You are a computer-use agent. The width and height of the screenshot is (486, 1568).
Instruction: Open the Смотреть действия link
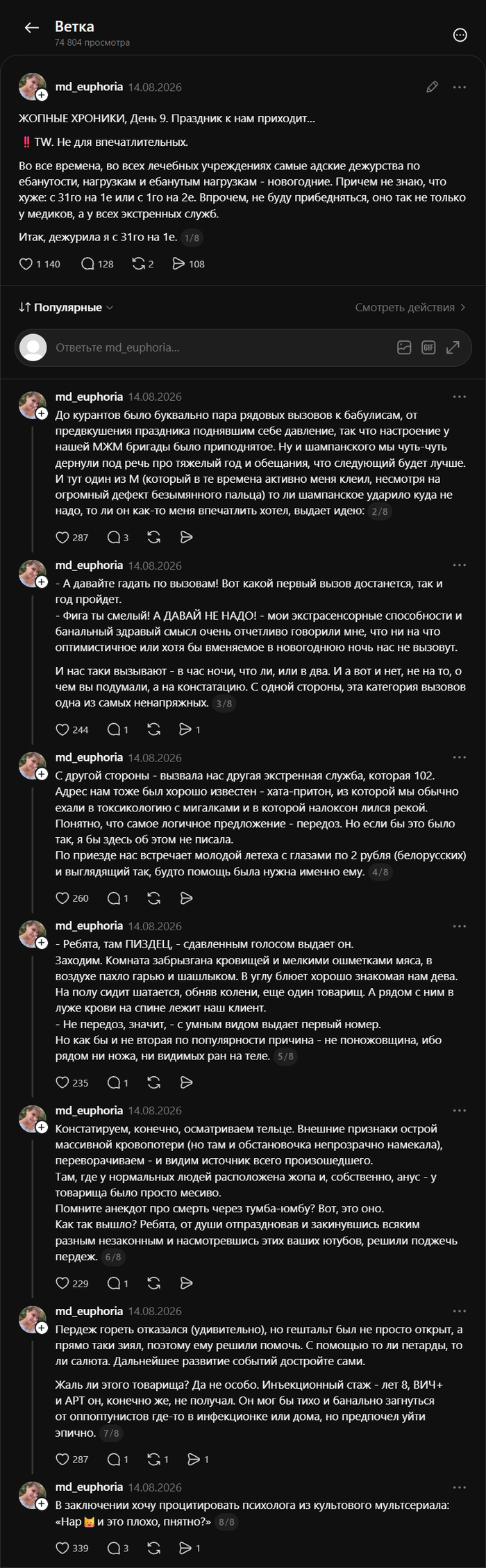(410, 307)
